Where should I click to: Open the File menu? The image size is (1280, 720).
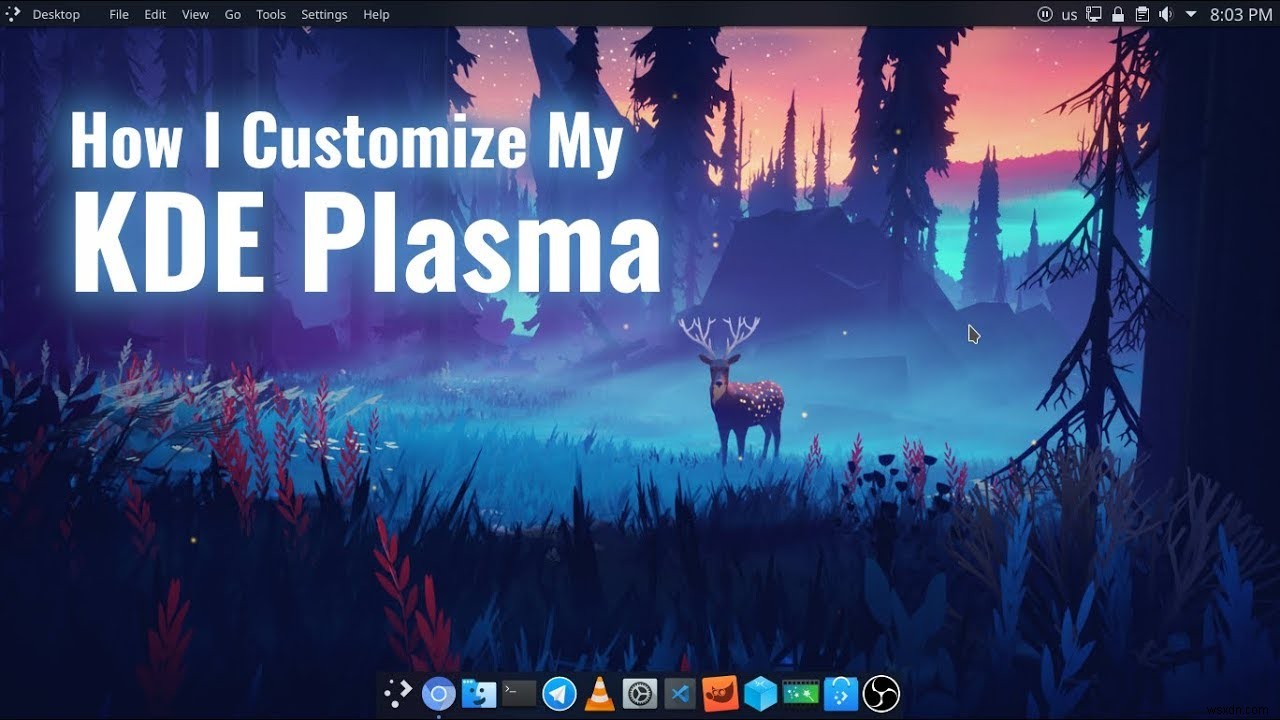(x=119, y=14)
